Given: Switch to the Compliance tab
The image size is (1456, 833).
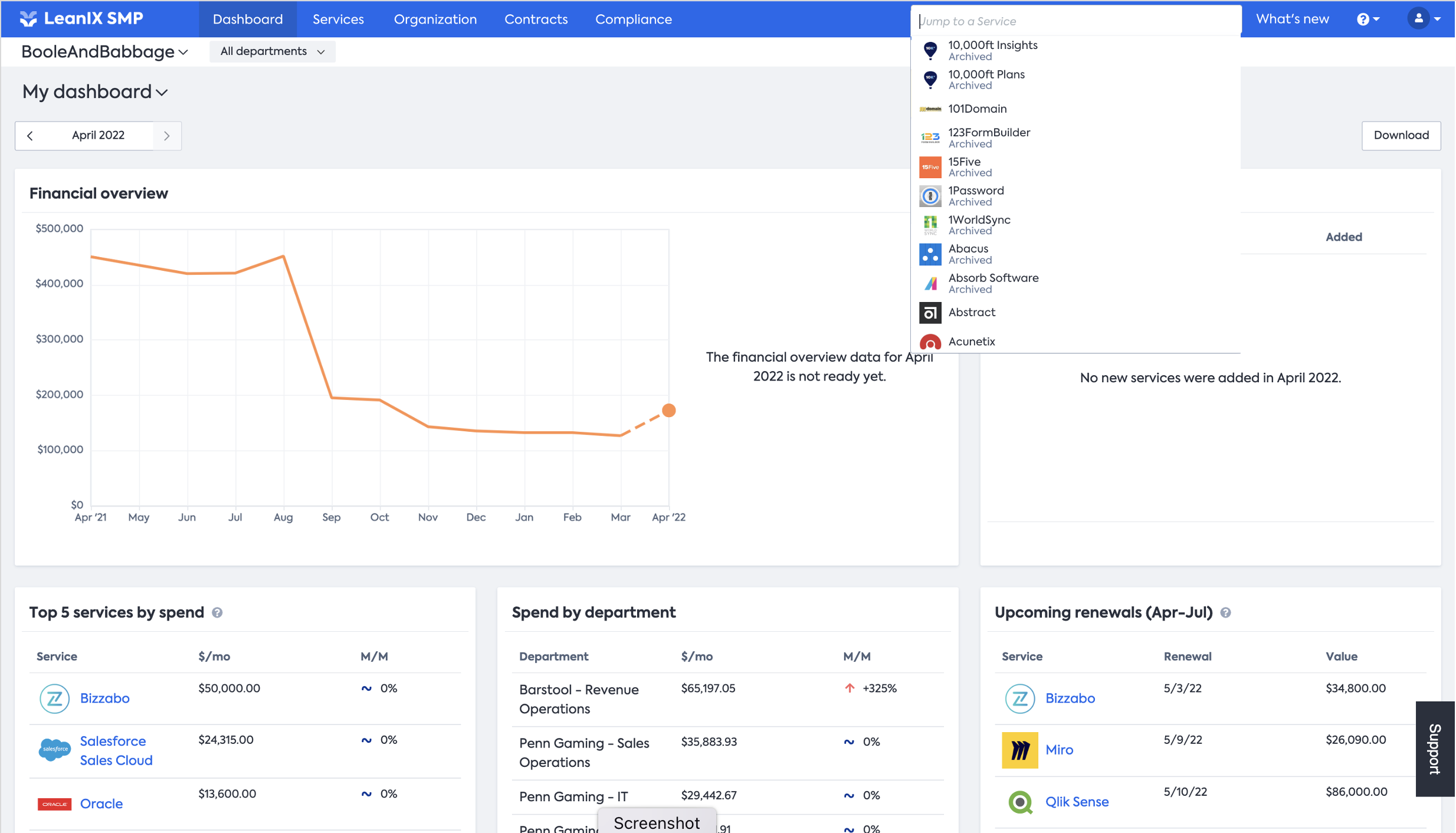Looking at the screenshot, I should click(633, 19).
